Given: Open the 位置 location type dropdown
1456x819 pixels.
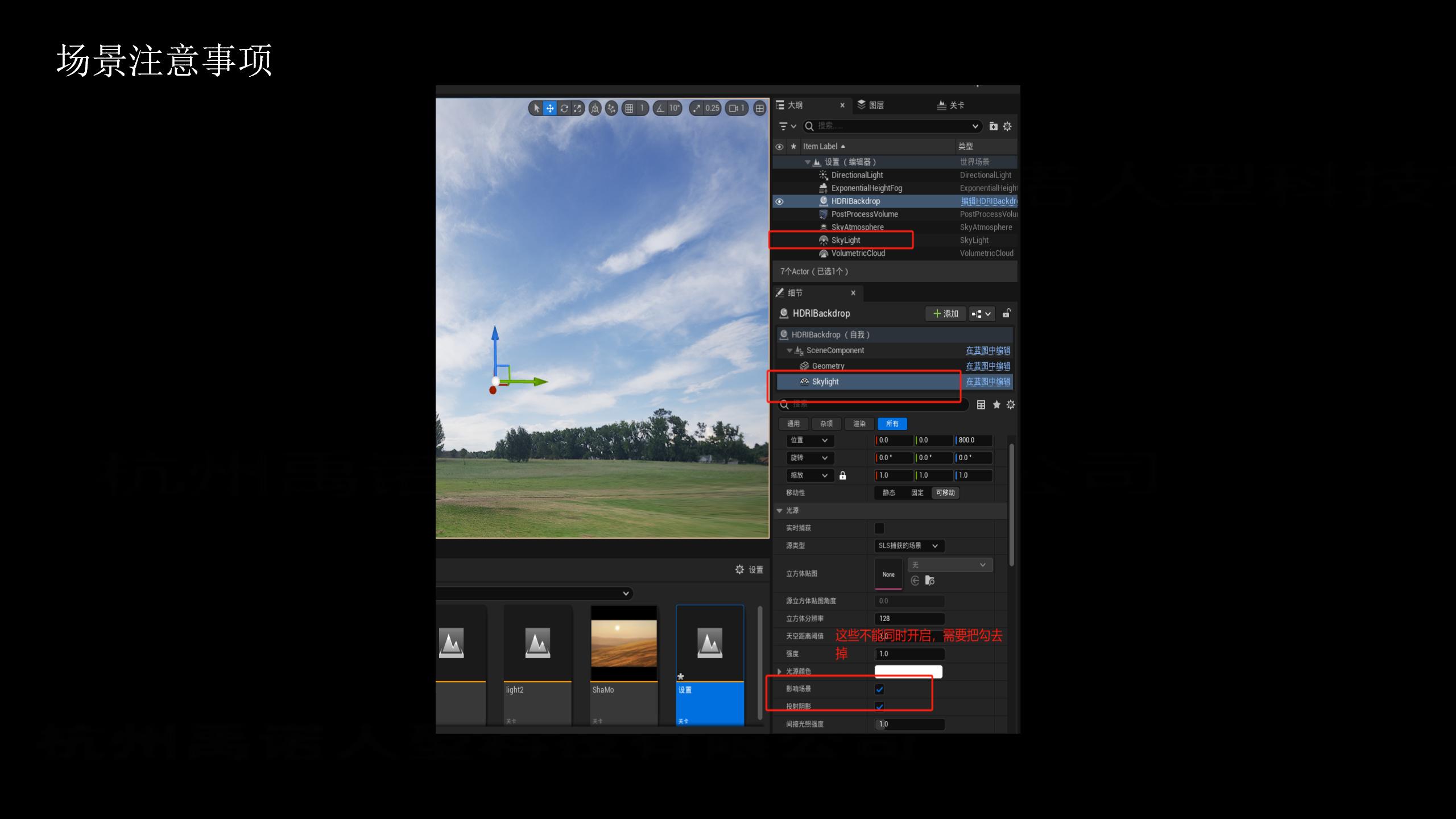Looking at the screenshot, I should [810, 440].
